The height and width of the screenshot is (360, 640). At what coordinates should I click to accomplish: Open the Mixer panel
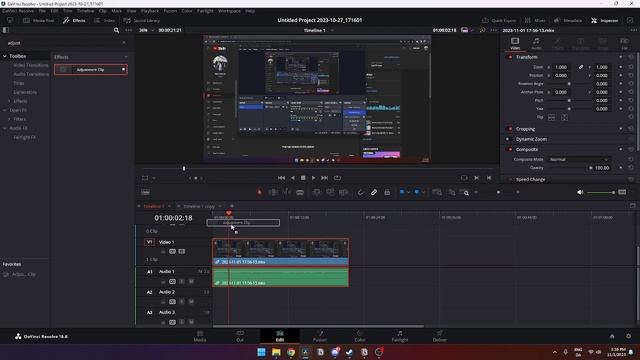535,20
